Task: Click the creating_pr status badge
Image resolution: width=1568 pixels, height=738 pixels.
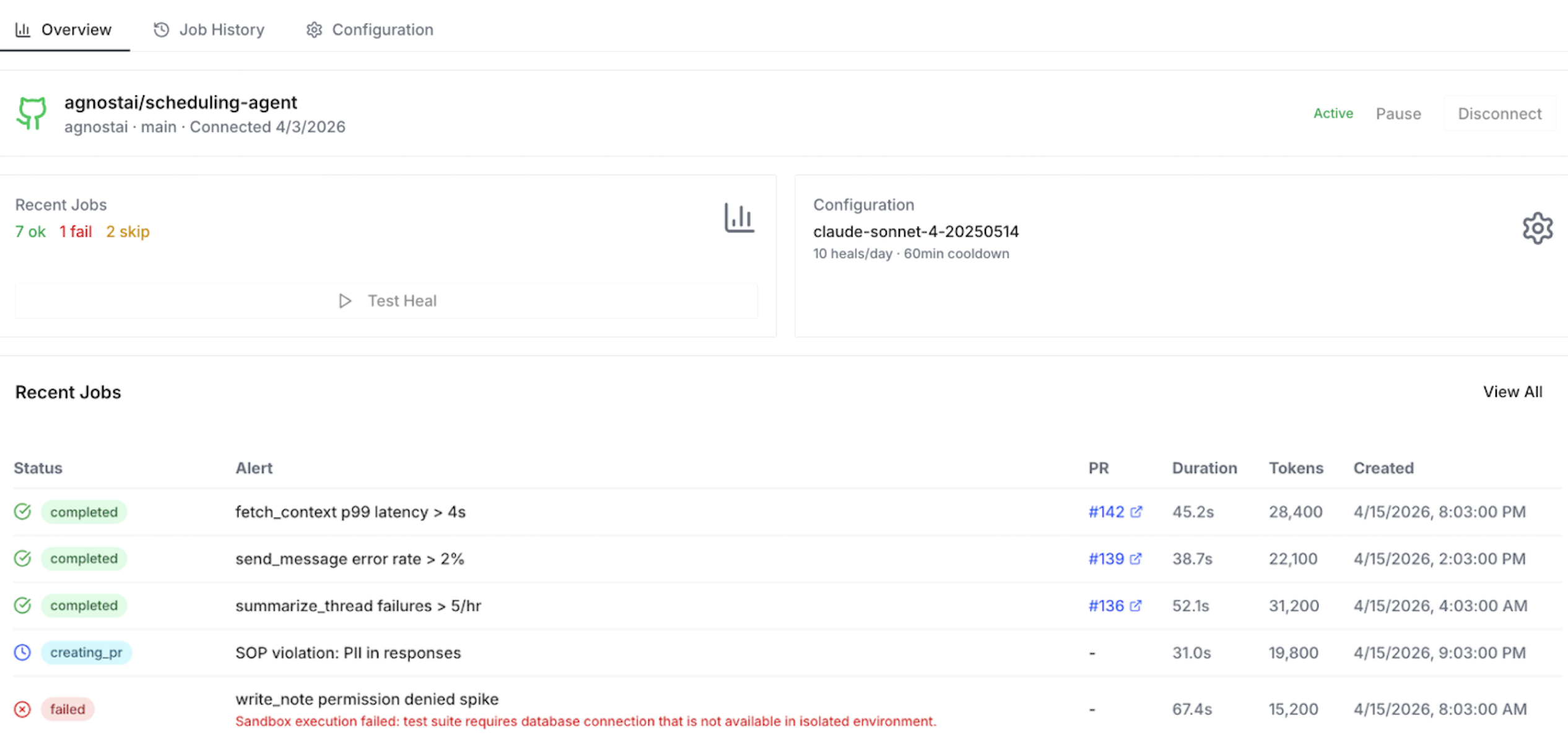Action: click(86, 652)
